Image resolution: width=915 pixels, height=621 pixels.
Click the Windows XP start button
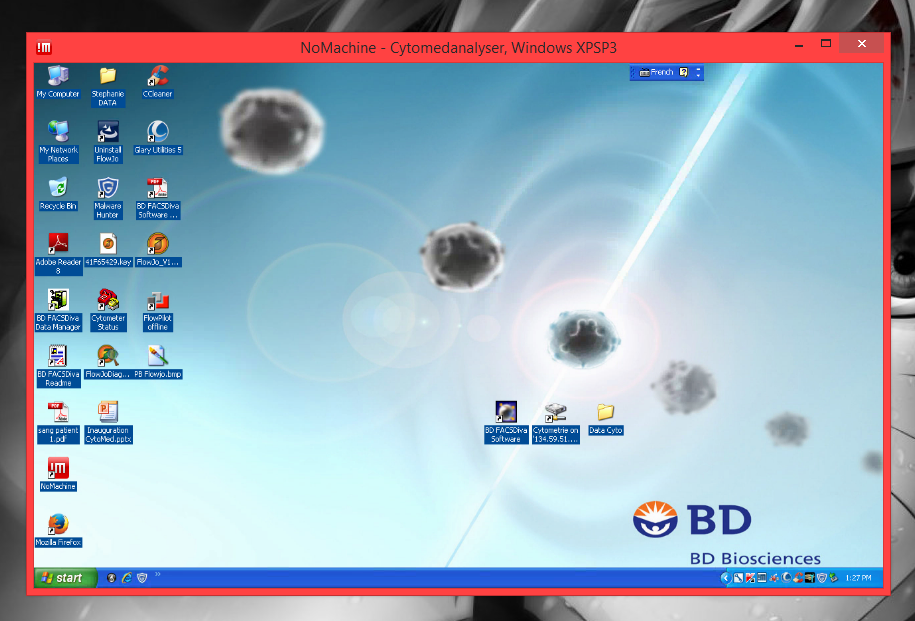(x=65, y=578)
